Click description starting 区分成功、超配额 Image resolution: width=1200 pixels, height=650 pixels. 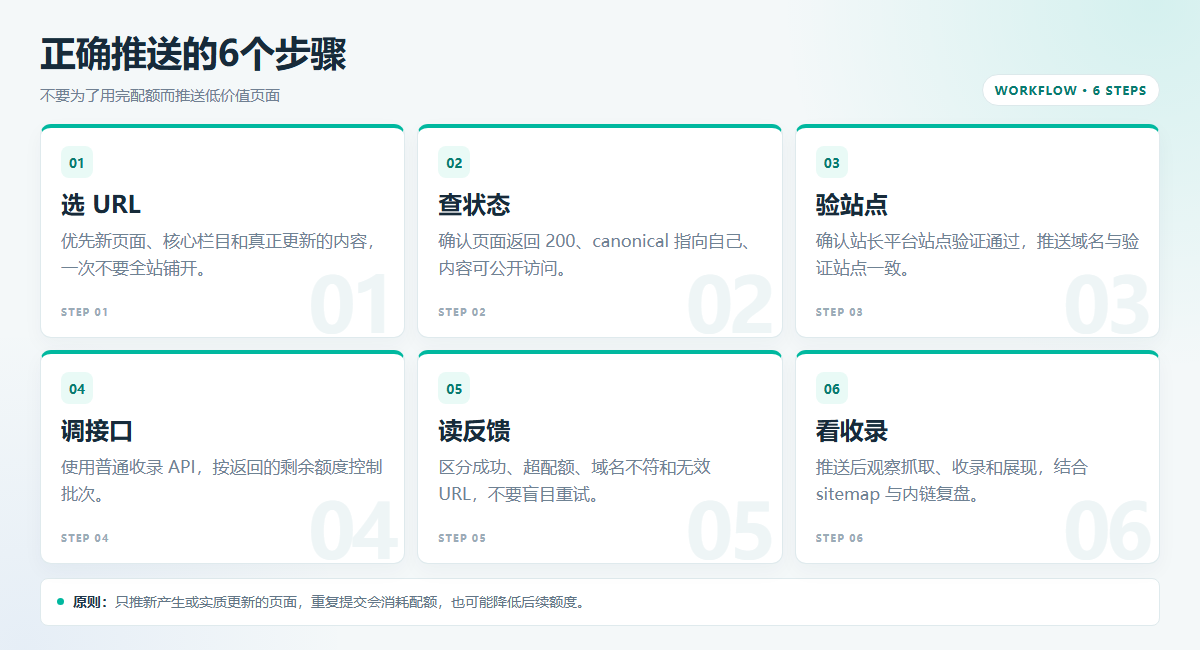coord(574,481)
